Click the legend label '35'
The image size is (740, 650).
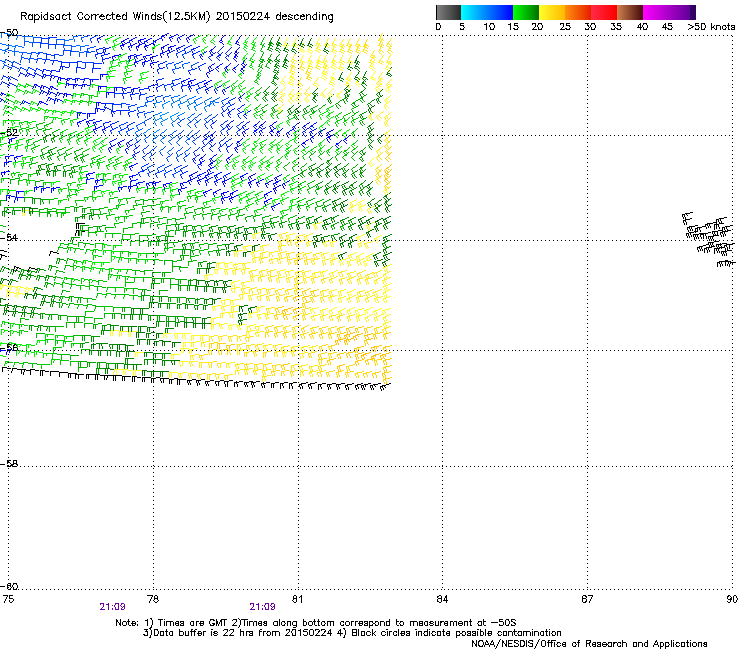coord(616,27)
